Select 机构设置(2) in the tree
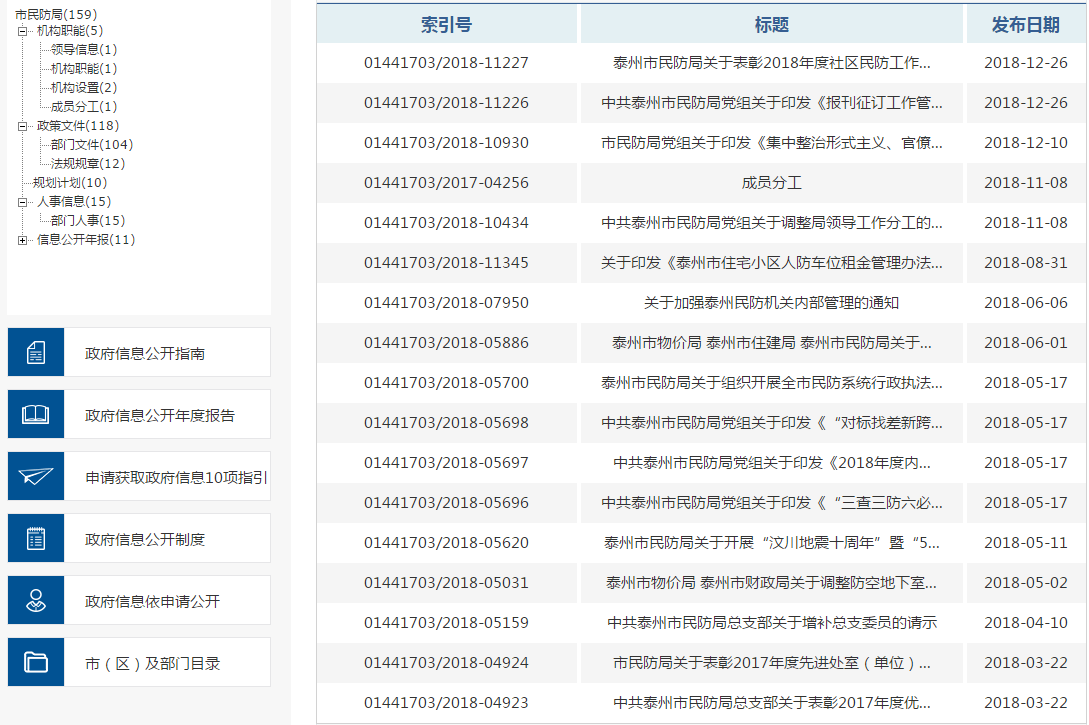The width and height of the screenshot is (1089, 725). (84, 88)
